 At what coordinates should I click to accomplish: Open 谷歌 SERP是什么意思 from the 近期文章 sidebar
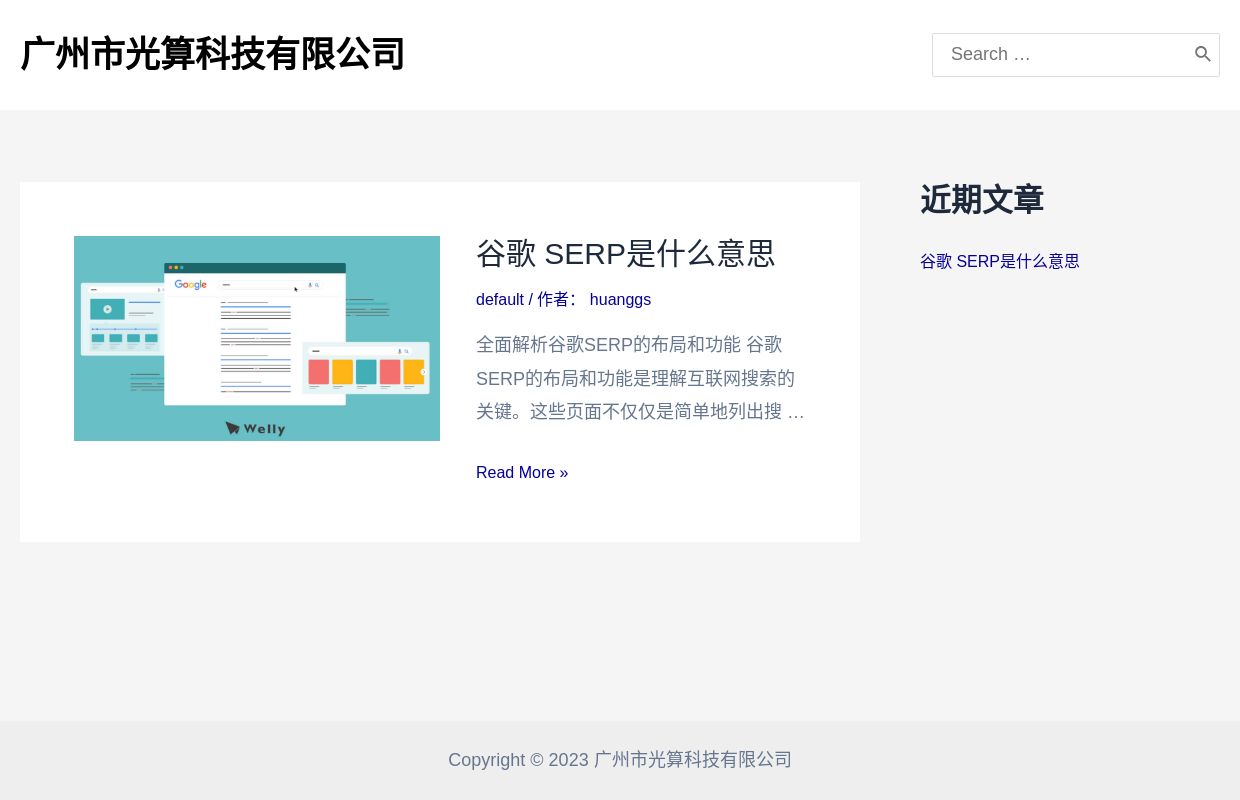pyautogui.click(x=999, y=261)
